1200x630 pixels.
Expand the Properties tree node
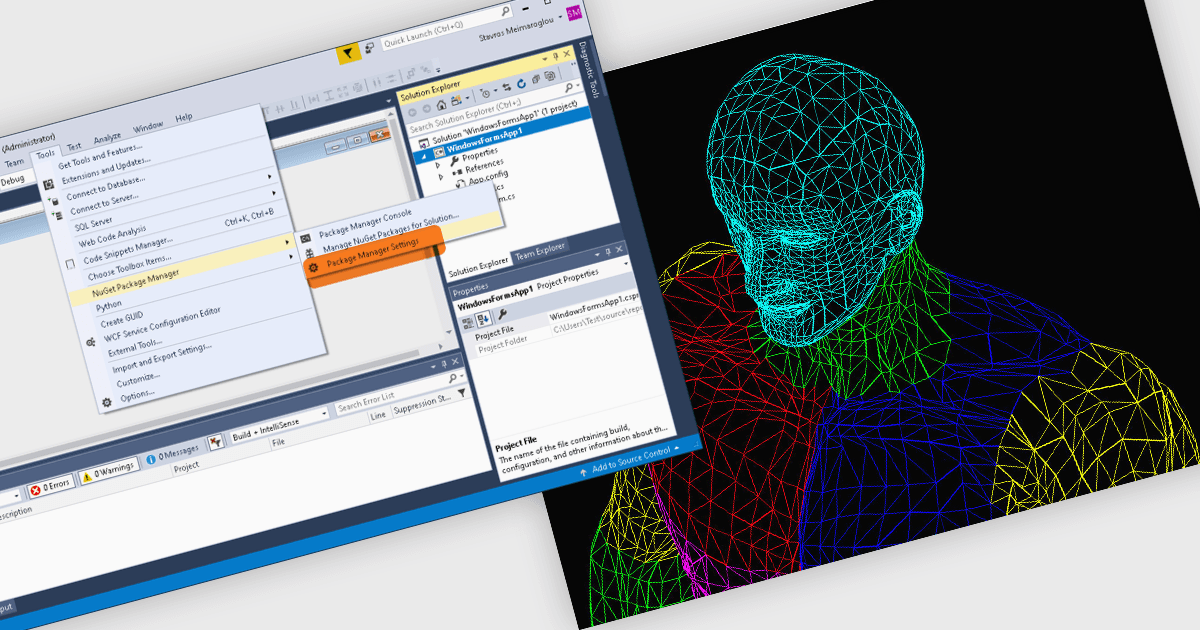[x=436, y=166]
